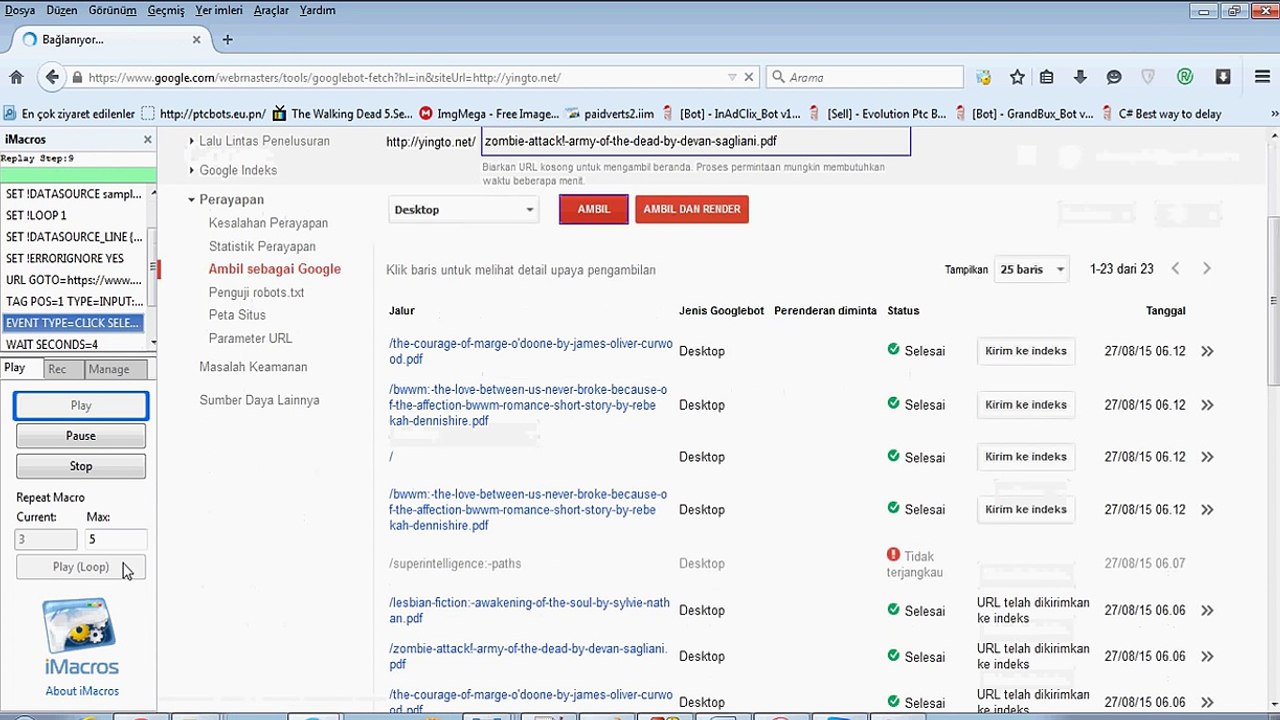Image resolution: width=1280 pixels, height=720 pixels.
Task: Open Penguji robots.txt in sidebar
Action: [x=256, y=292]
